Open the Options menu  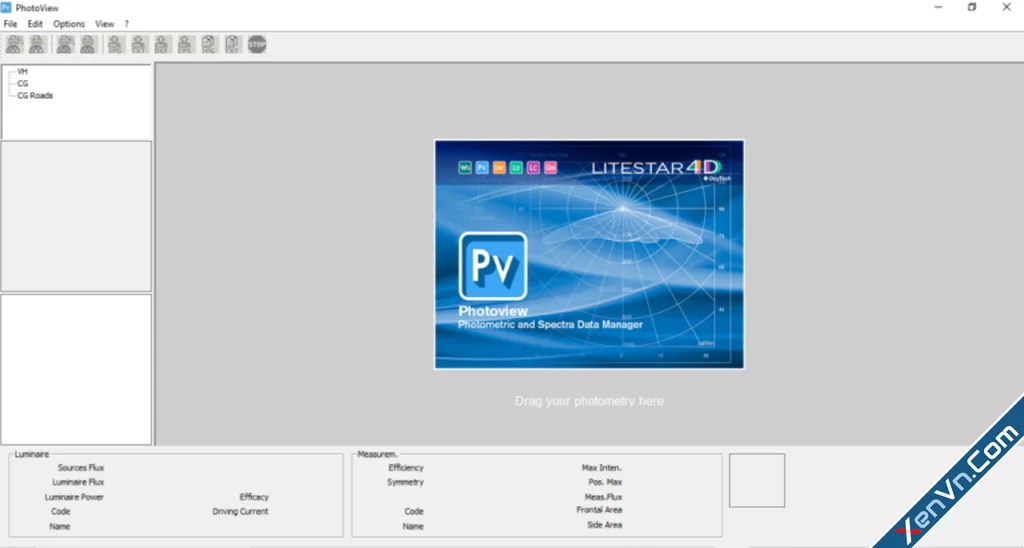click(69, 24)
